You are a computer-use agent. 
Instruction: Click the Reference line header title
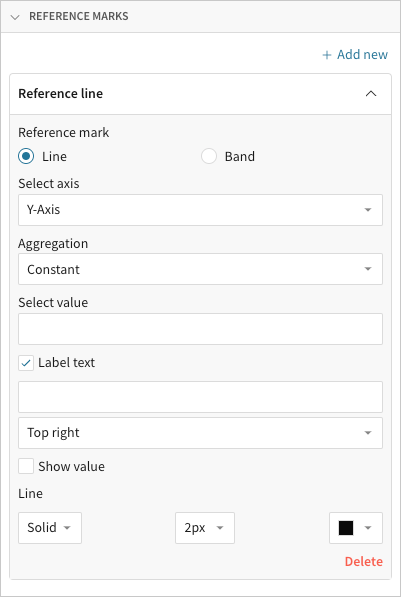click(x=61, y=94)
